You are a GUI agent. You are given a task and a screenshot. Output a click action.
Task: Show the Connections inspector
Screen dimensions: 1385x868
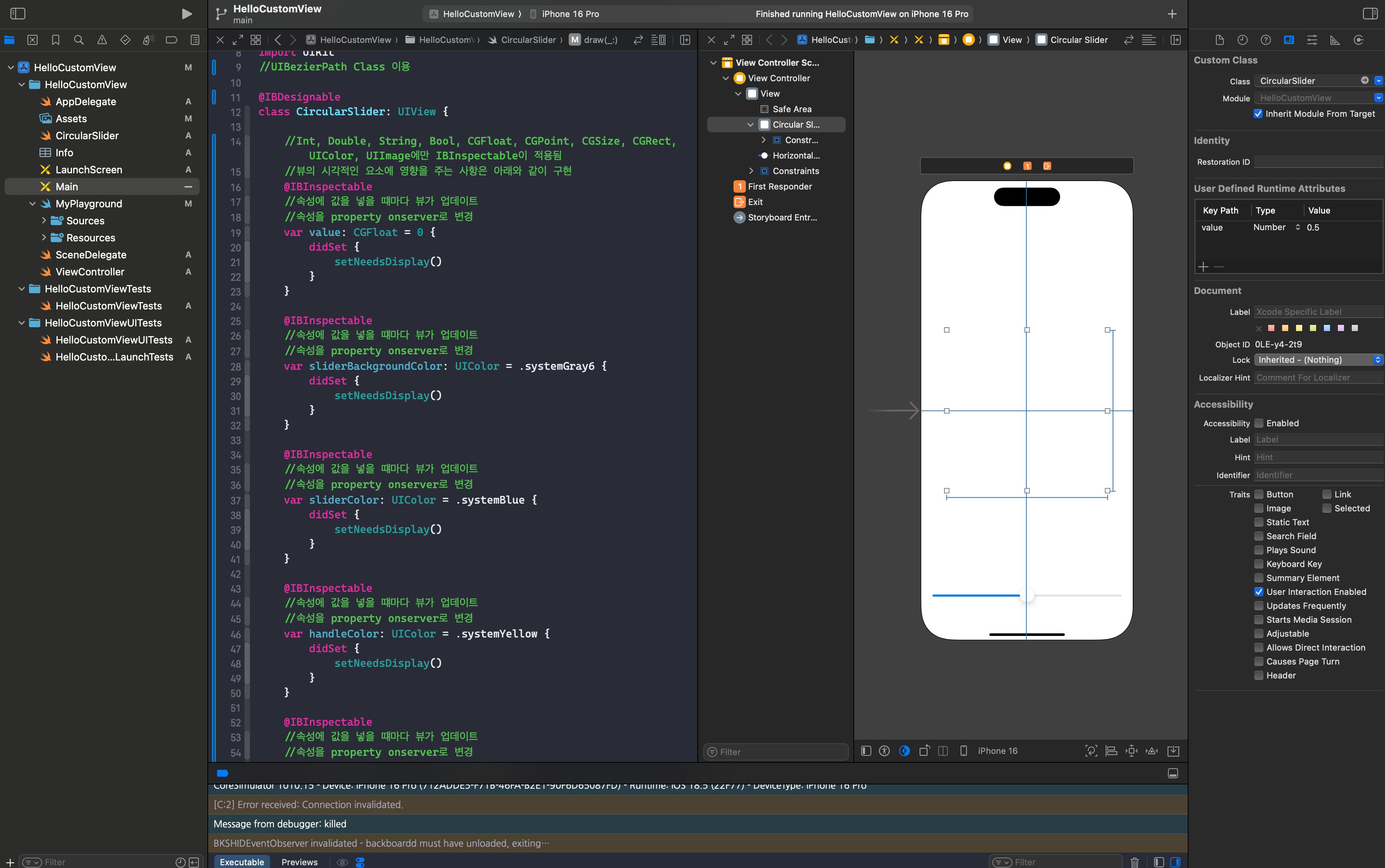[x=1358, y=40]
